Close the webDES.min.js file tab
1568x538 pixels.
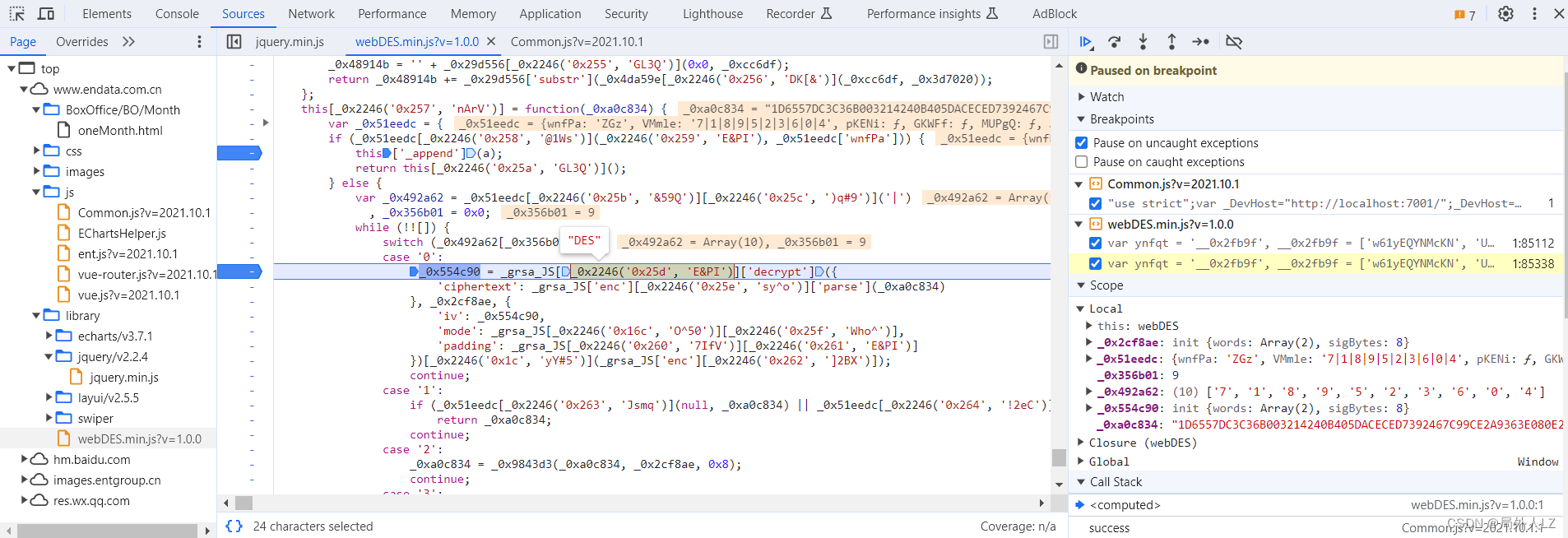coord(491,41)
